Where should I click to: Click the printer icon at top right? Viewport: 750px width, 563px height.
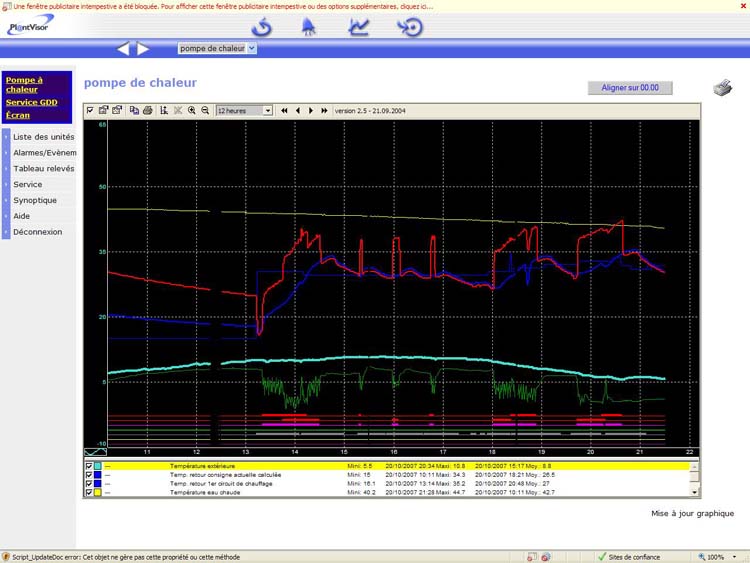click(x=722, y=89)
